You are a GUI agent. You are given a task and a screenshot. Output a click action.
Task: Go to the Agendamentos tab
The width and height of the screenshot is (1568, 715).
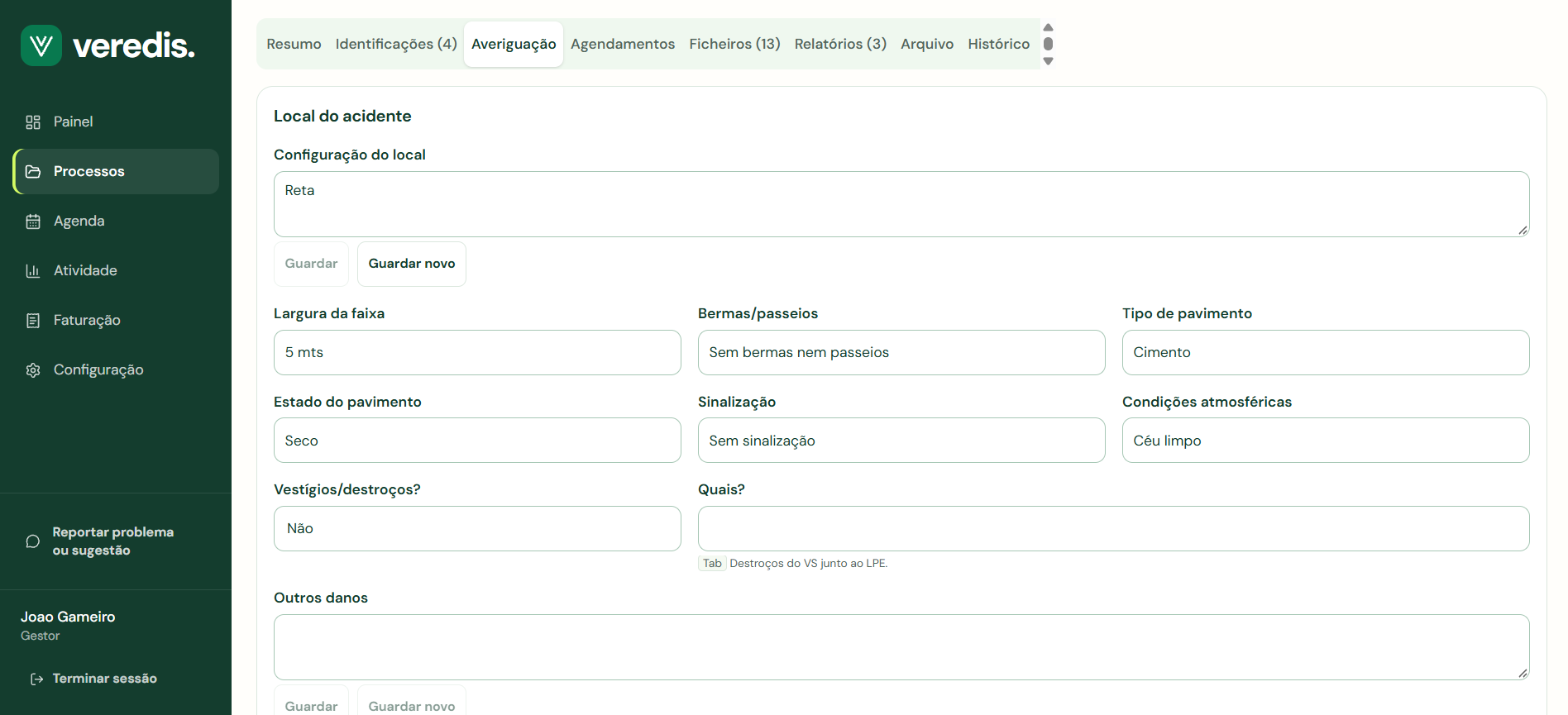click(623, 44)
